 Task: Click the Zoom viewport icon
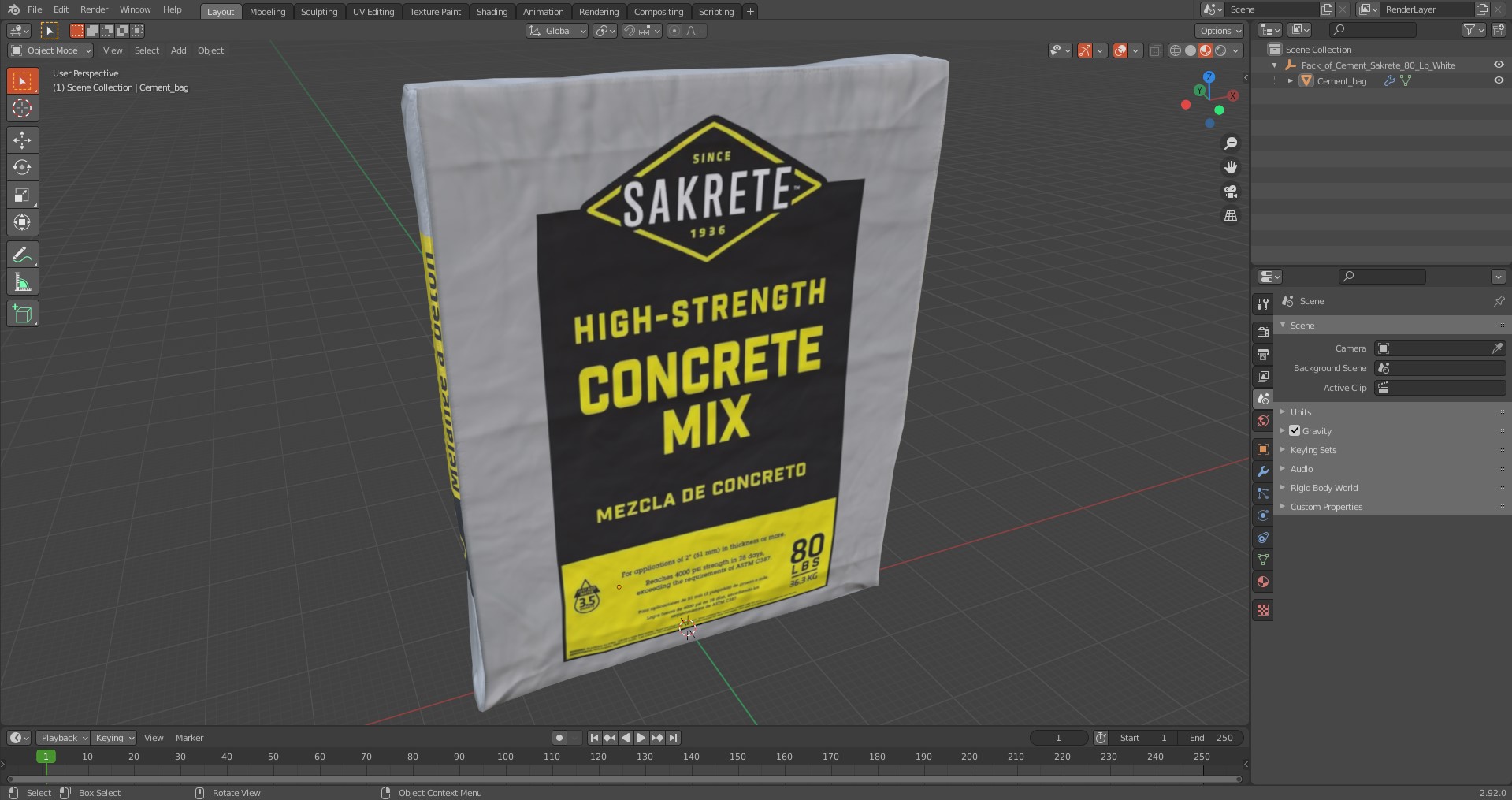click(1230, 143)
